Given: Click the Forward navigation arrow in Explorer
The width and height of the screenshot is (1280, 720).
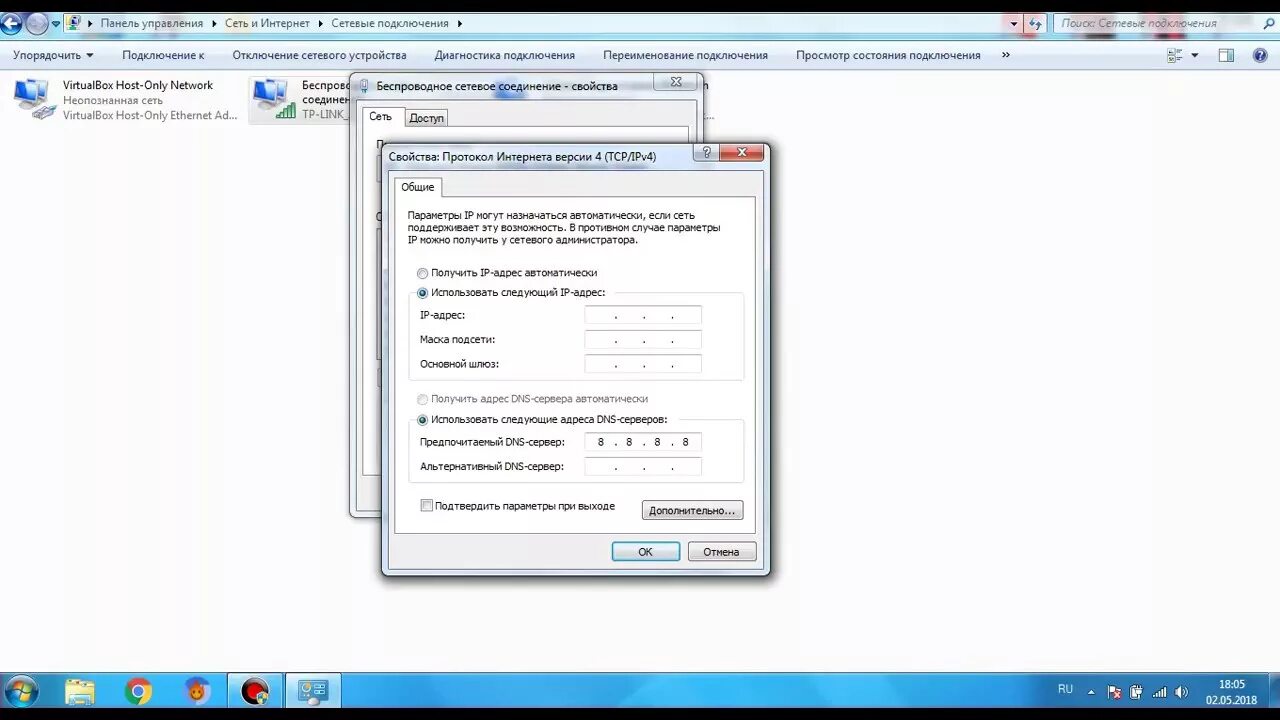Looking at the screenshot, I should [36, 23].
